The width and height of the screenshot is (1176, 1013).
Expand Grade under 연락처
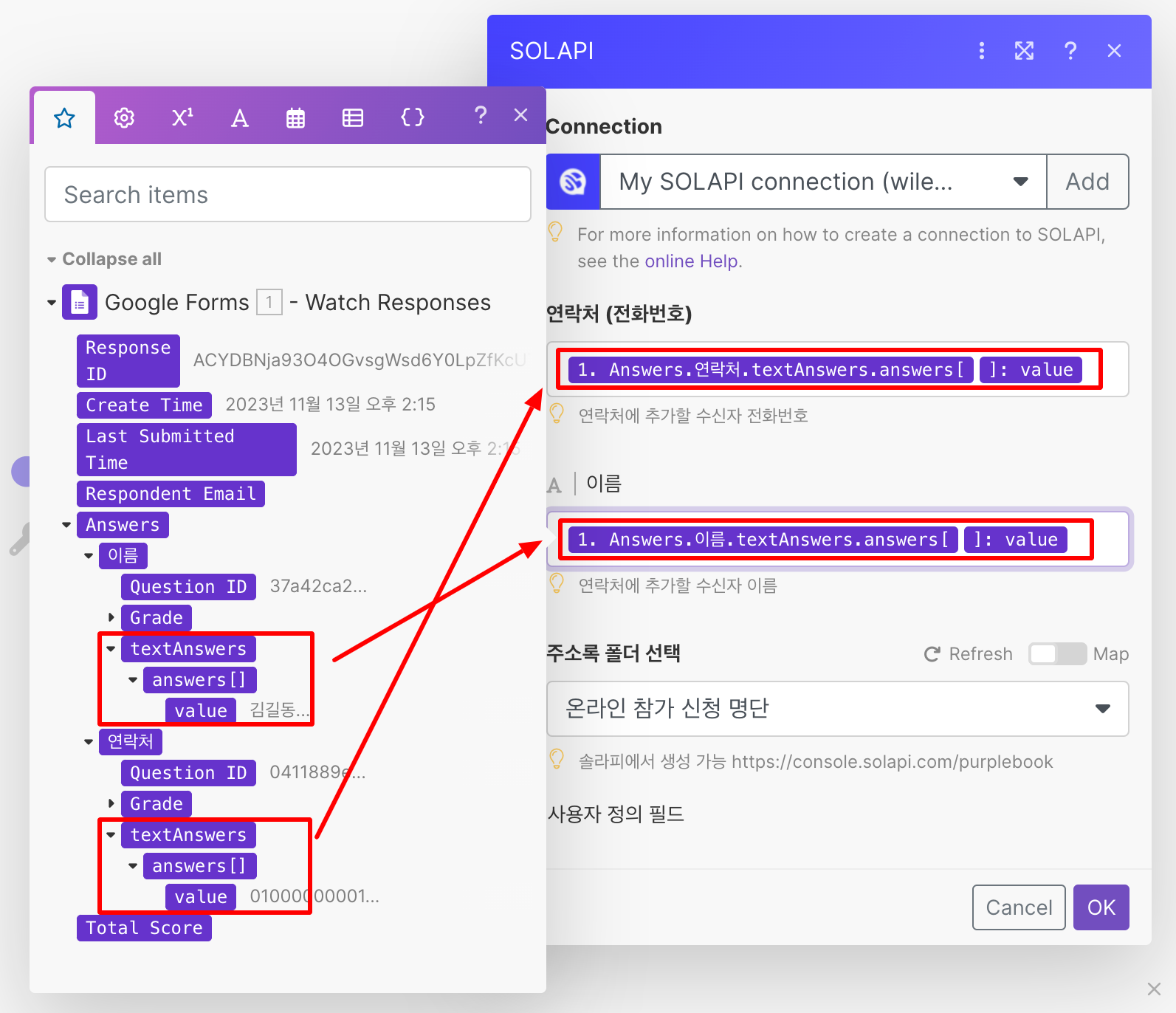pos(111,804)
